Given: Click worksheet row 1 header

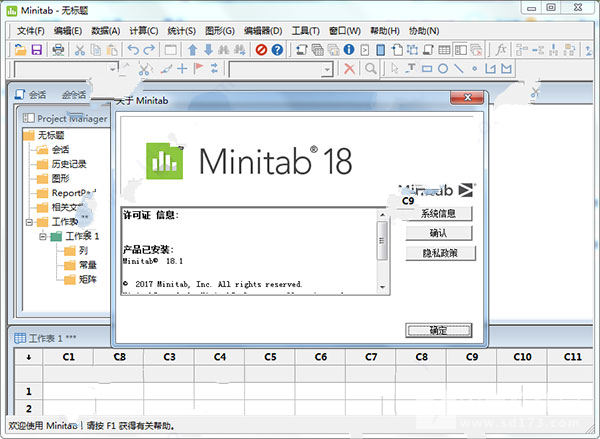Looking at the screenshot, I should click(29, 391).
